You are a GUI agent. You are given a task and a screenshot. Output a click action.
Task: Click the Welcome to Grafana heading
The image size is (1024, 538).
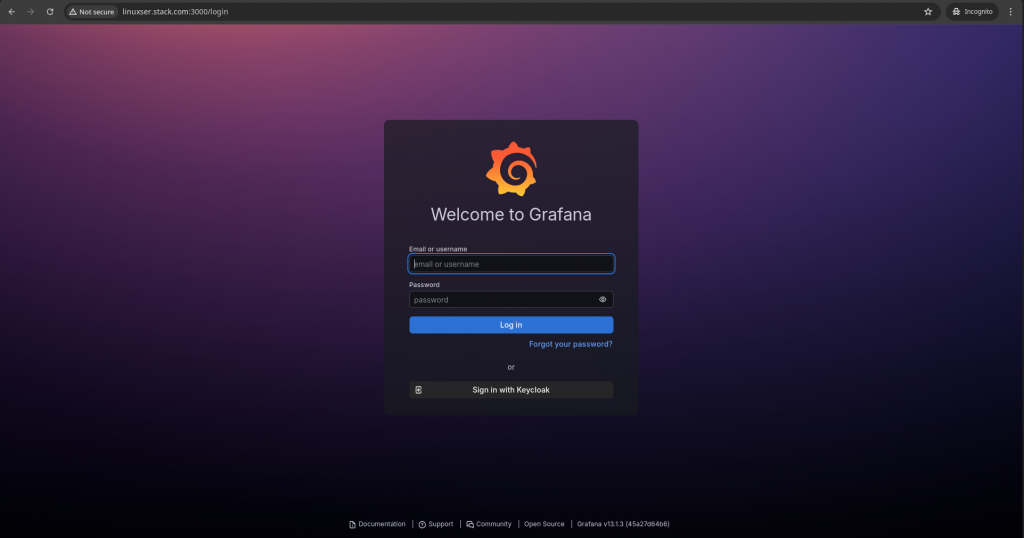511,215
